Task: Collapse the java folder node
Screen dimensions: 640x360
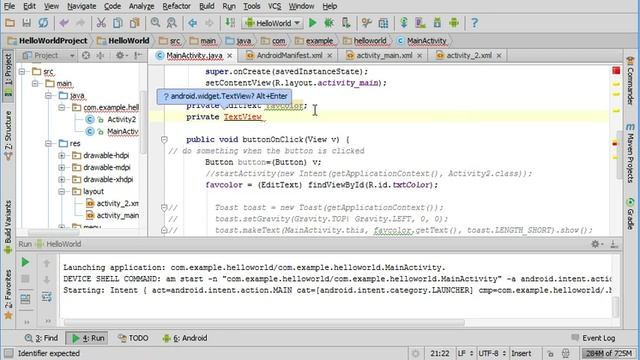Action: coord(49,96)
